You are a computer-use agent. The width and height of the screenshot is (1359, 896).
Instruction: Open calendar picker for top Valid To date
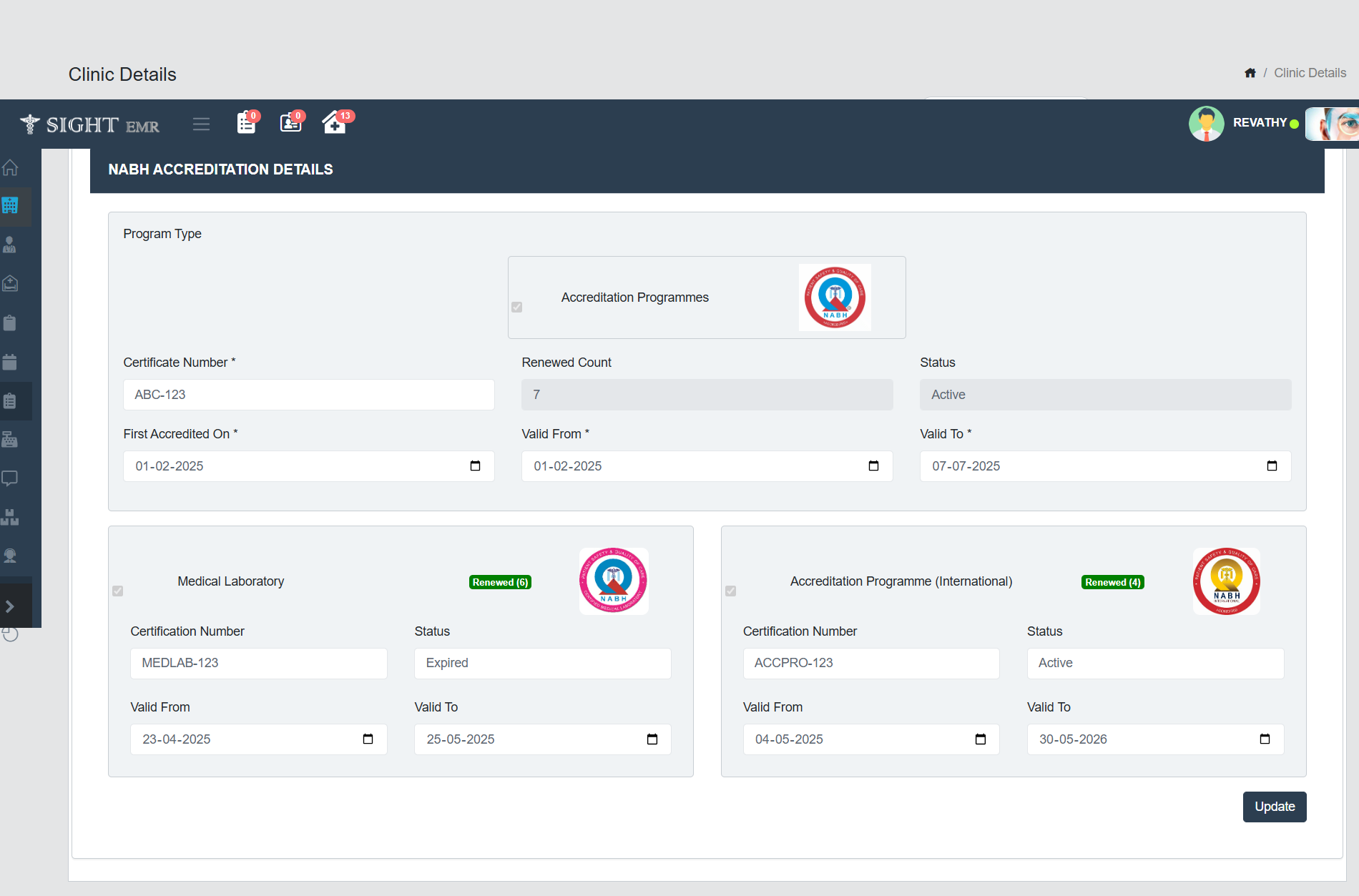1272,466
